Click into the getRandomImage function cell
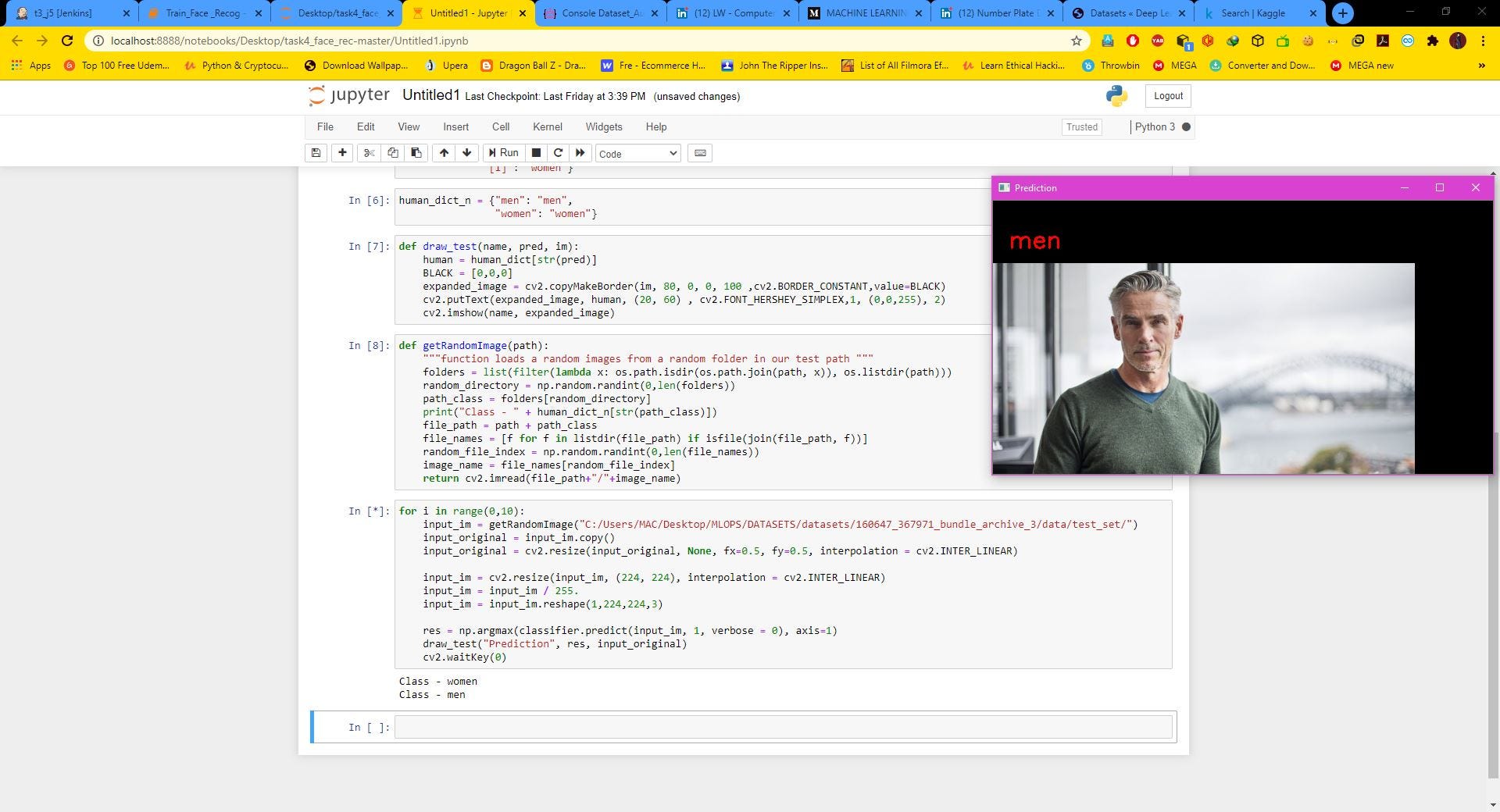The height and width of the screenshot is (812, 1500). coord(692,411)
